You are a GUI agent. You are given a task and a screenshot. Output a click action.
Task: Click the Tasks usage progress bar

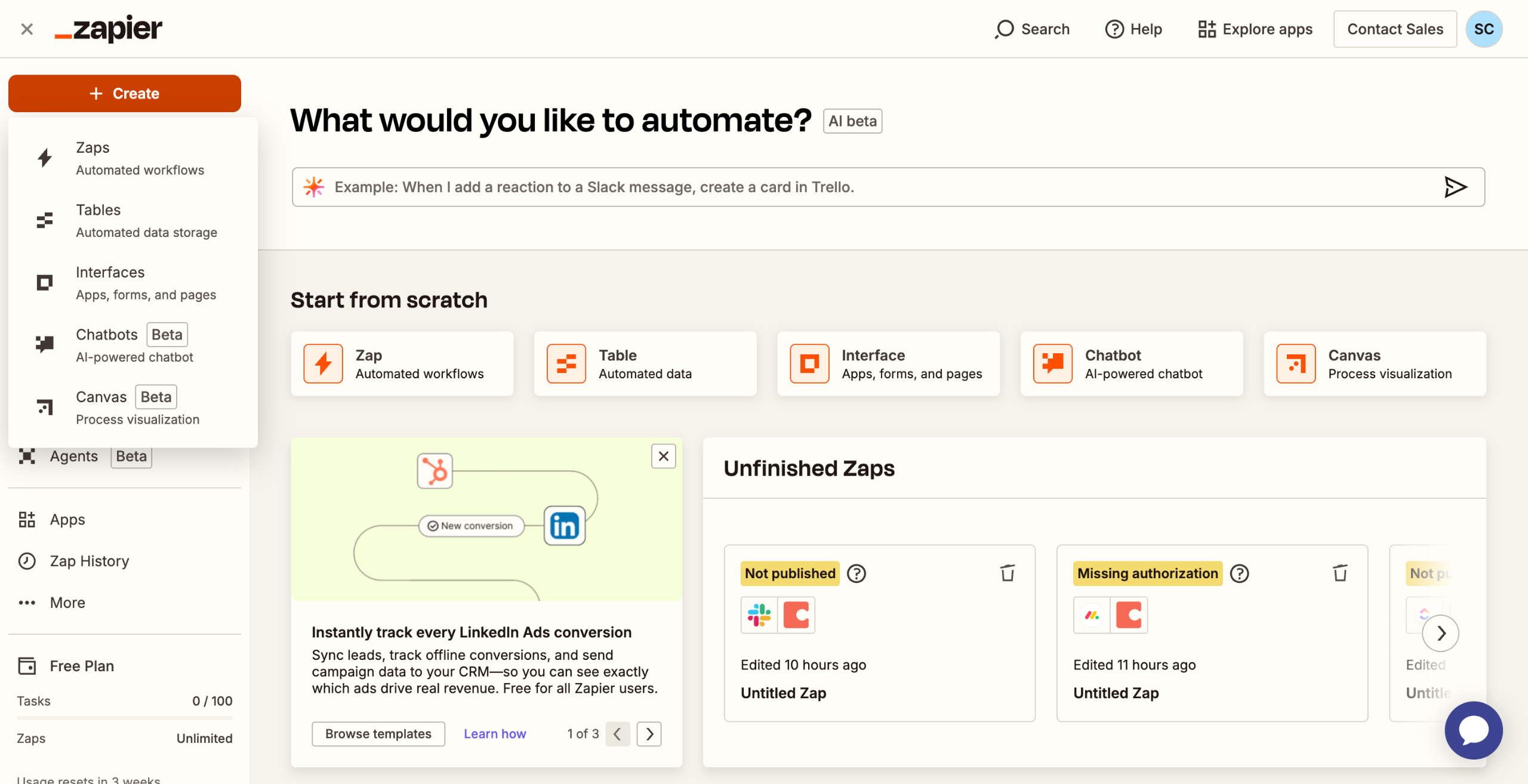click(124, 718)
